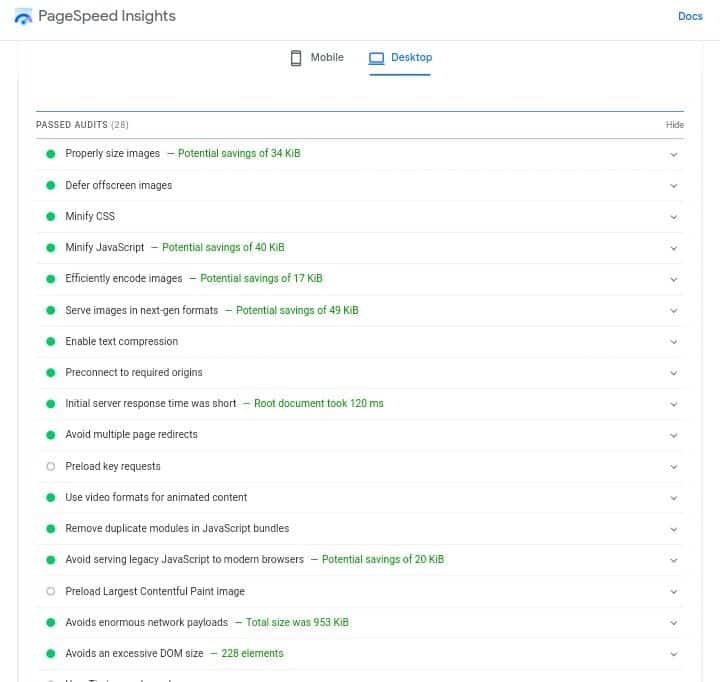Screen dimensions: 720x682
Task: Click the Potential savings of 17 KiB text
Action: [x=261, y=279]
